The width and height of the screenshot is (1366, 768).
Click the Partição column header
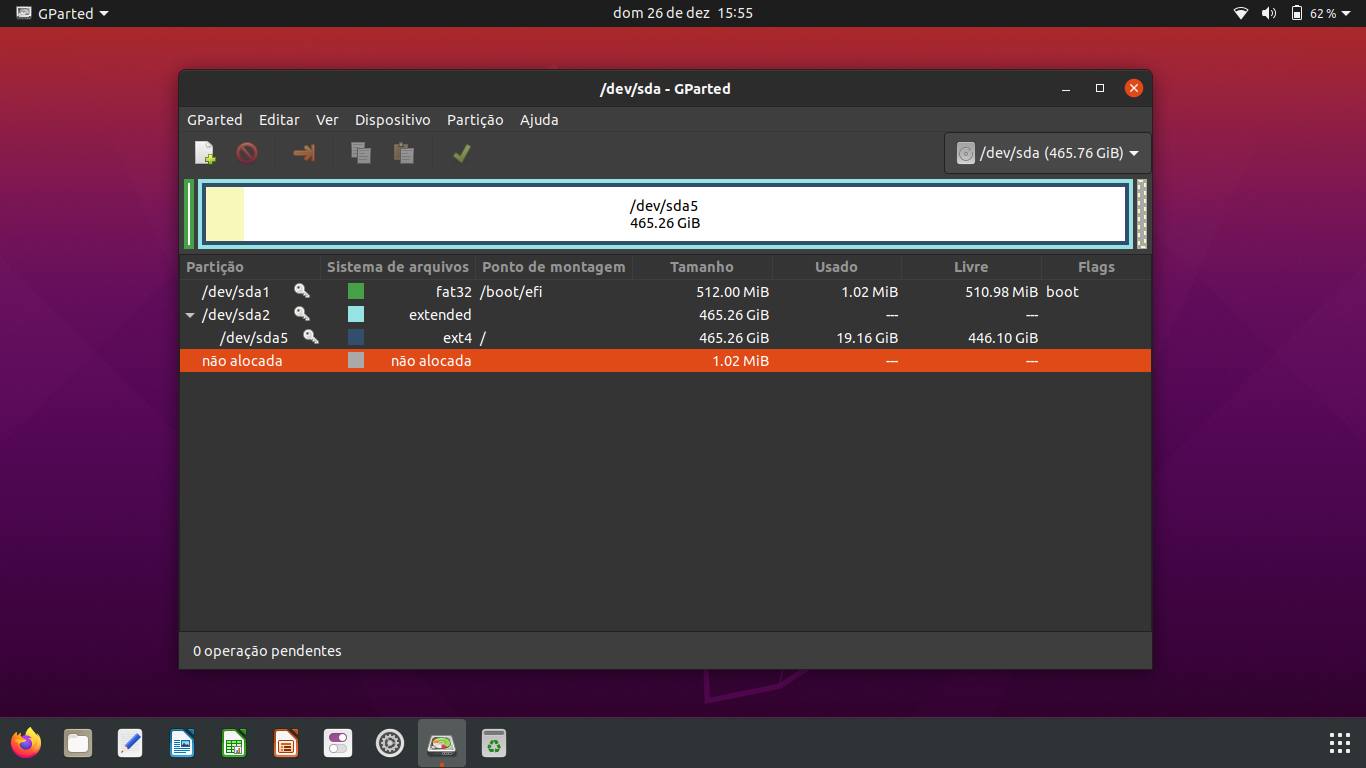[251, 267]
